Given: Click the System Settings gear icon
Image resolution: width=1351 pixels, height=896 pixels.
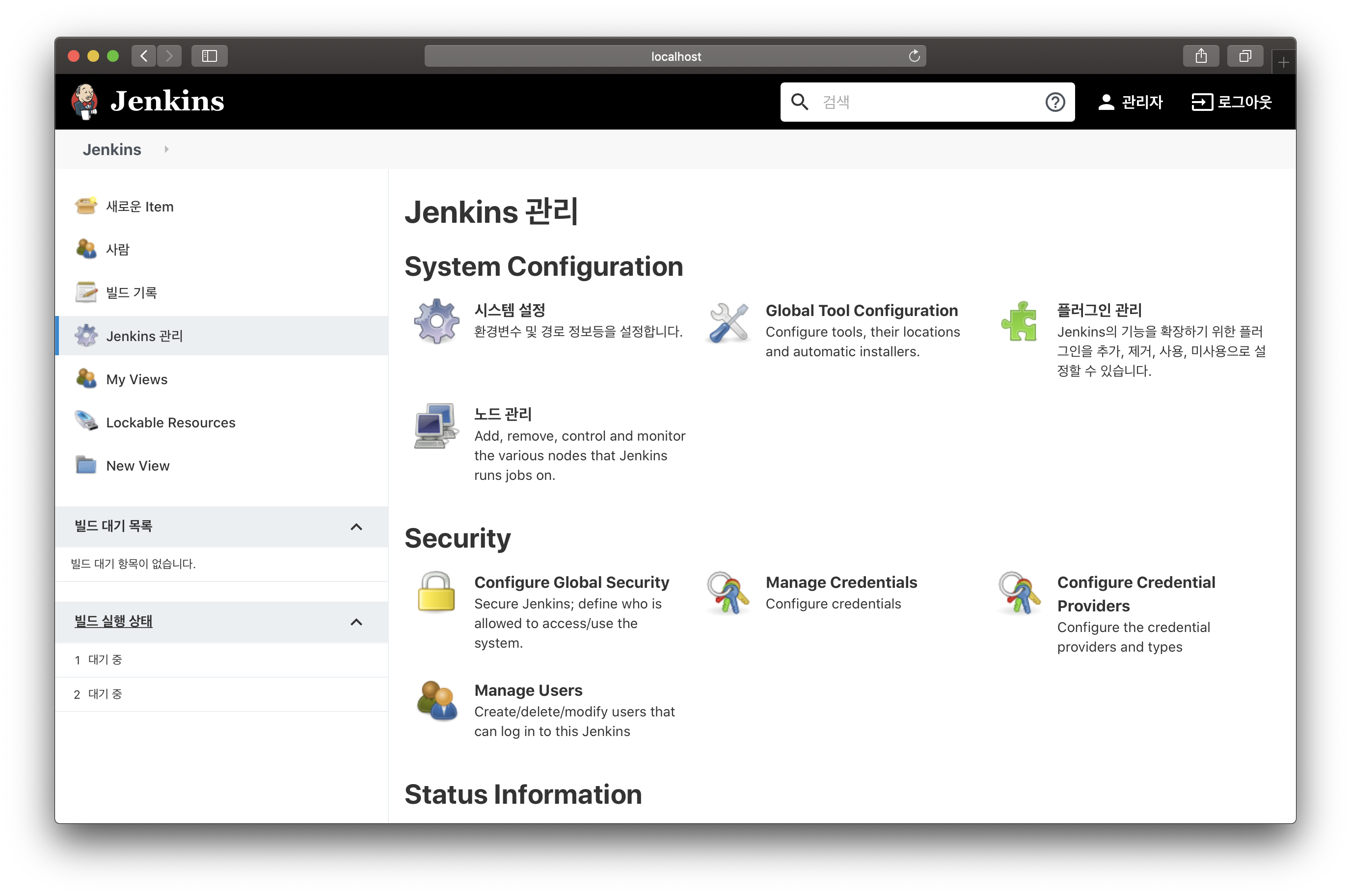Looking at the screenshot, I should pos(436,321).
